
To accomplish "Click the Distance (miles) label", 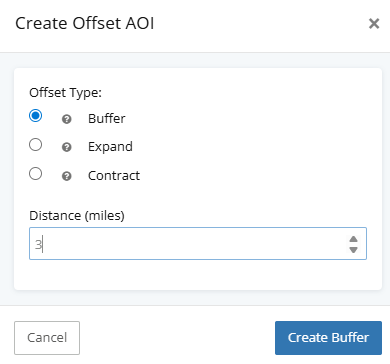I will tap(77, 216).
